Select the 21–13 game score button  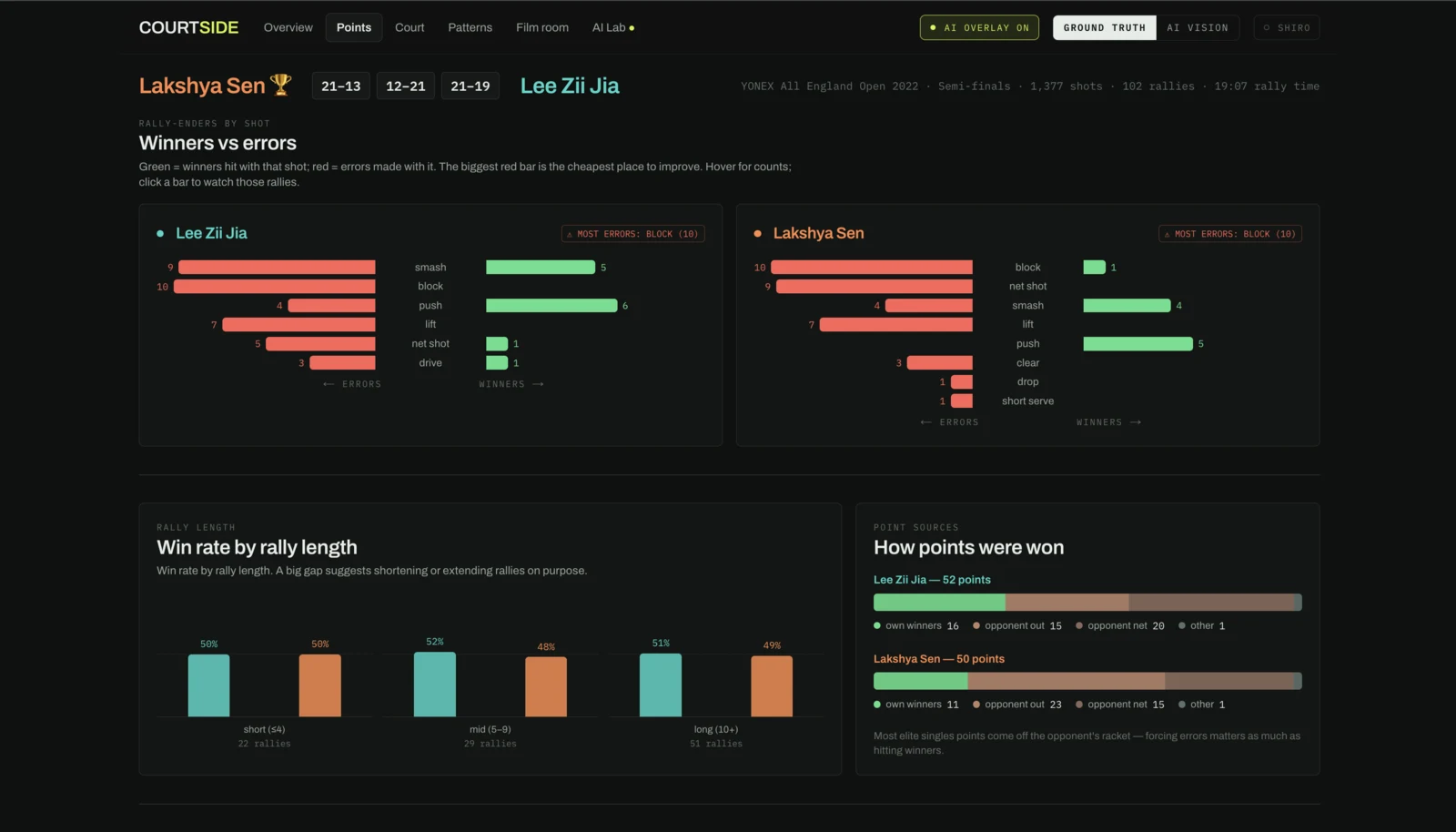click(x=340, y=86)
